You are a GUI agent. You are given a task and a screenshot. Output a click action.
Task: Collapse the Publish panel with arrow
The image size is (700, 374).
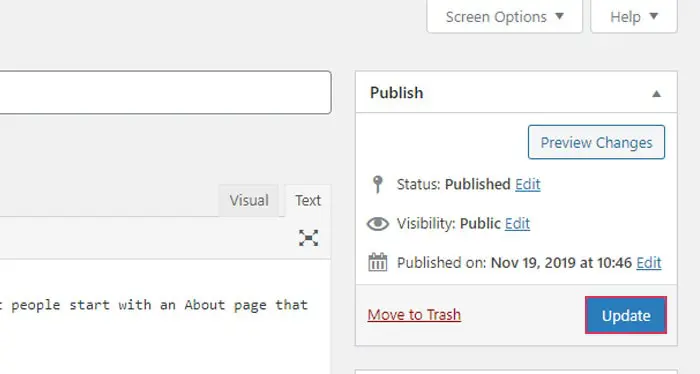tap(656, 94)
